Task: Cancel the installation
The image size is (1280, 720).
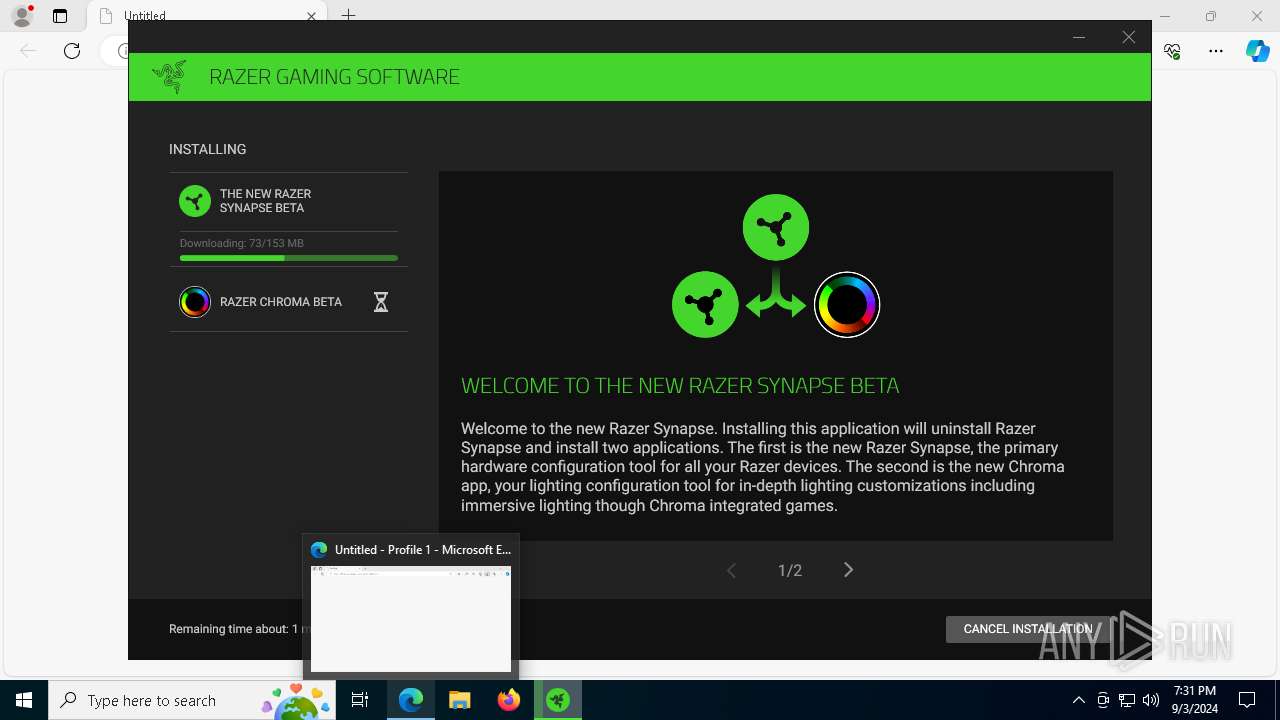Action: 1028,629
